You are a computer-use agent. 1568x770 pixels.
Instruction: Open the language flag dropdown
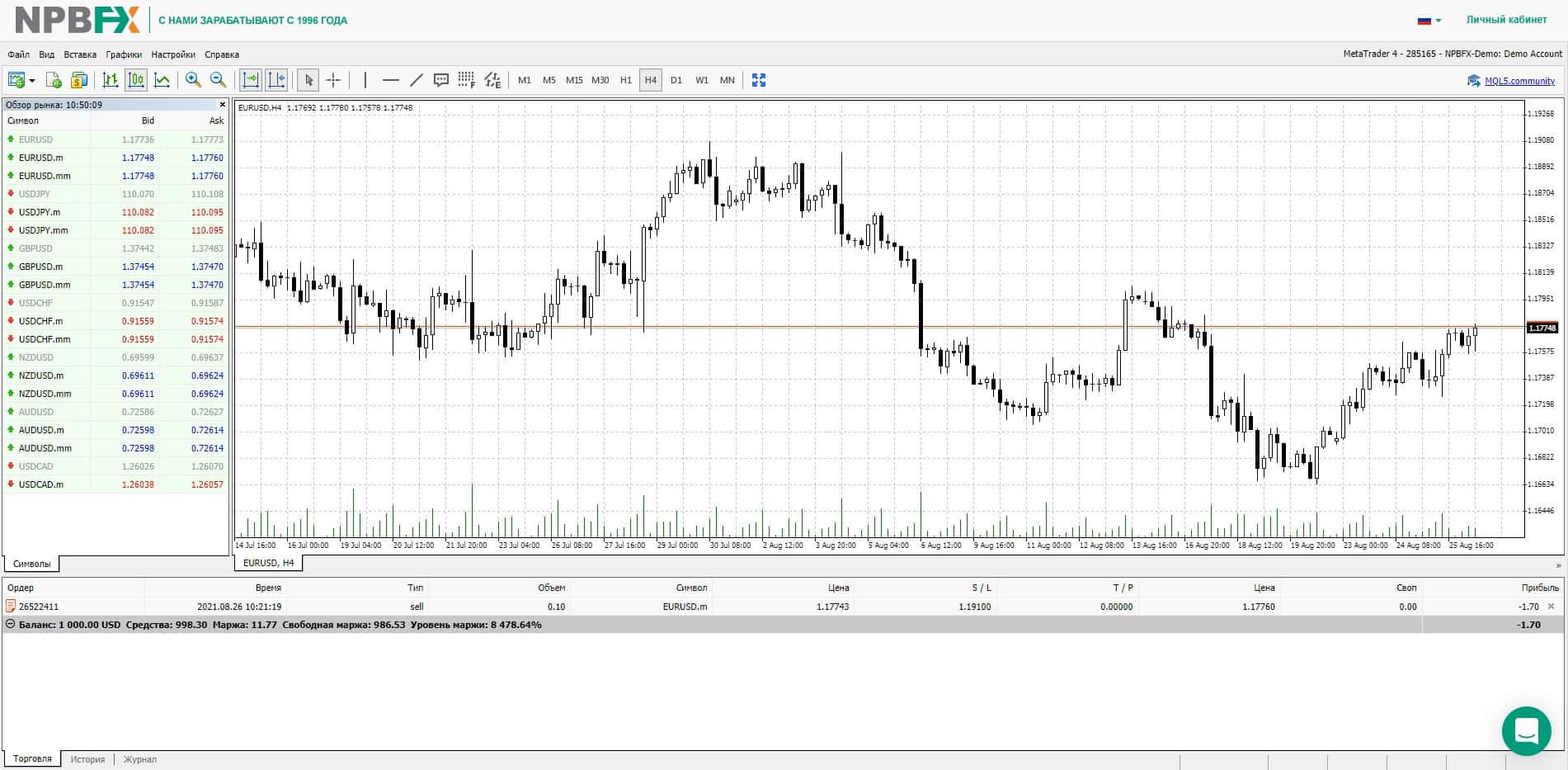(x=1429, y=21)
